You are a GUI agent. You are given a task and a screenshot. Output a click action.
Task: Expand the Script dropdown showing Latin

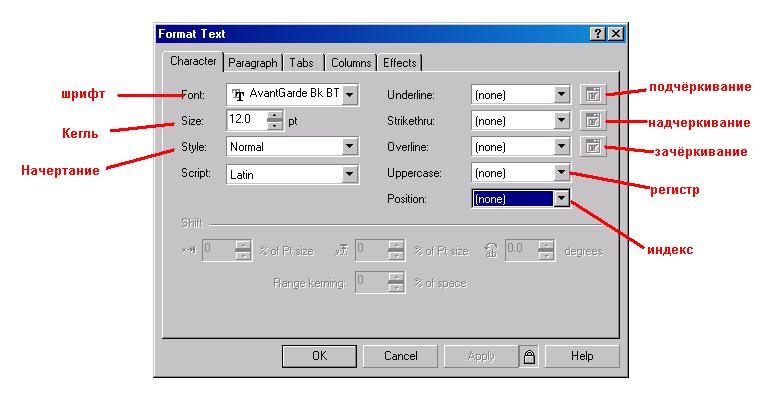point(349,174)
